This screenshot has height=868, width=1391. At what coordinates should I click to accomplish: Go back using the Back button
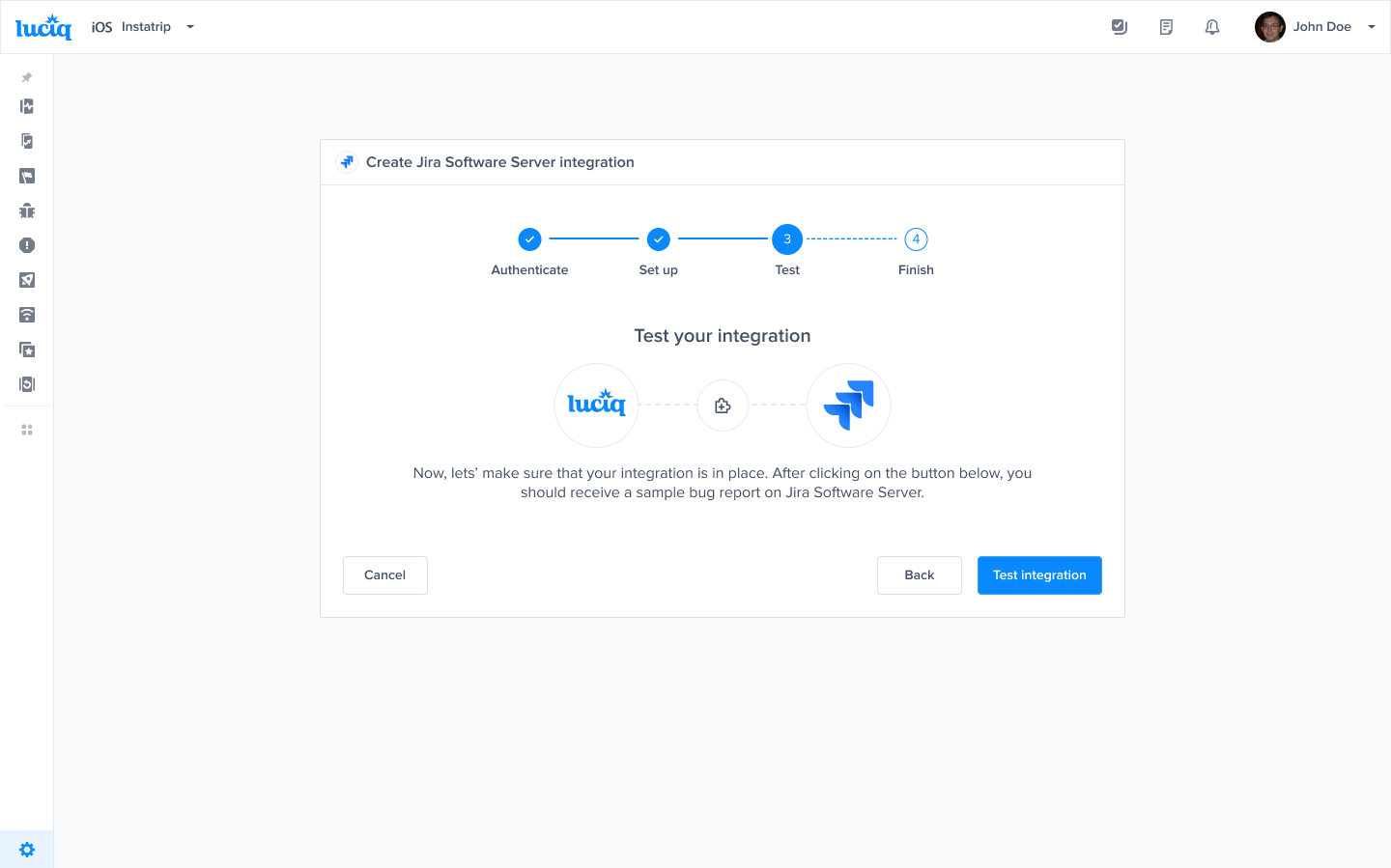(x=919, y=574)
